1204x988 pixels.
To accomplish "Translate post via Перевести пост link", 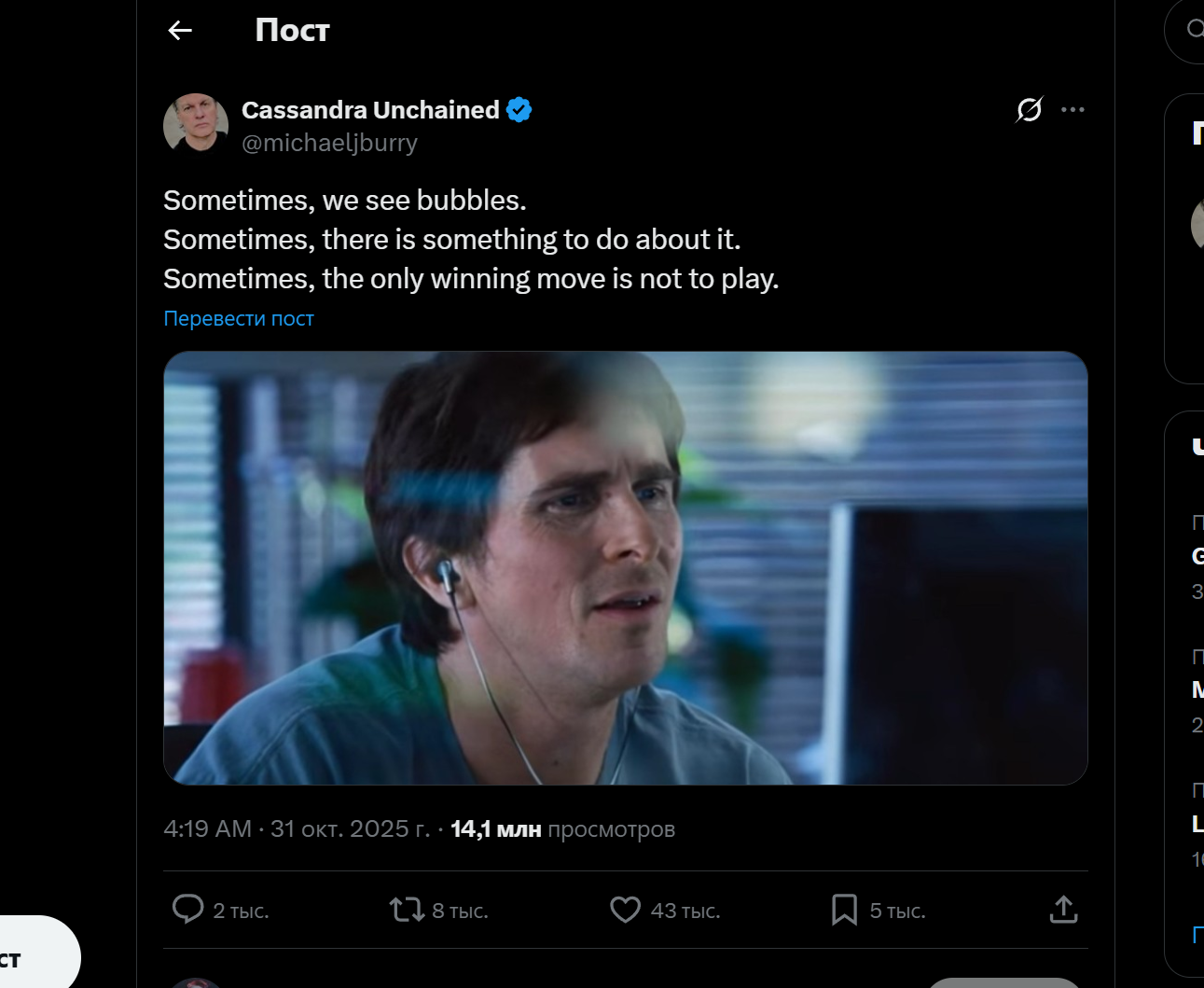I will 239,319.
